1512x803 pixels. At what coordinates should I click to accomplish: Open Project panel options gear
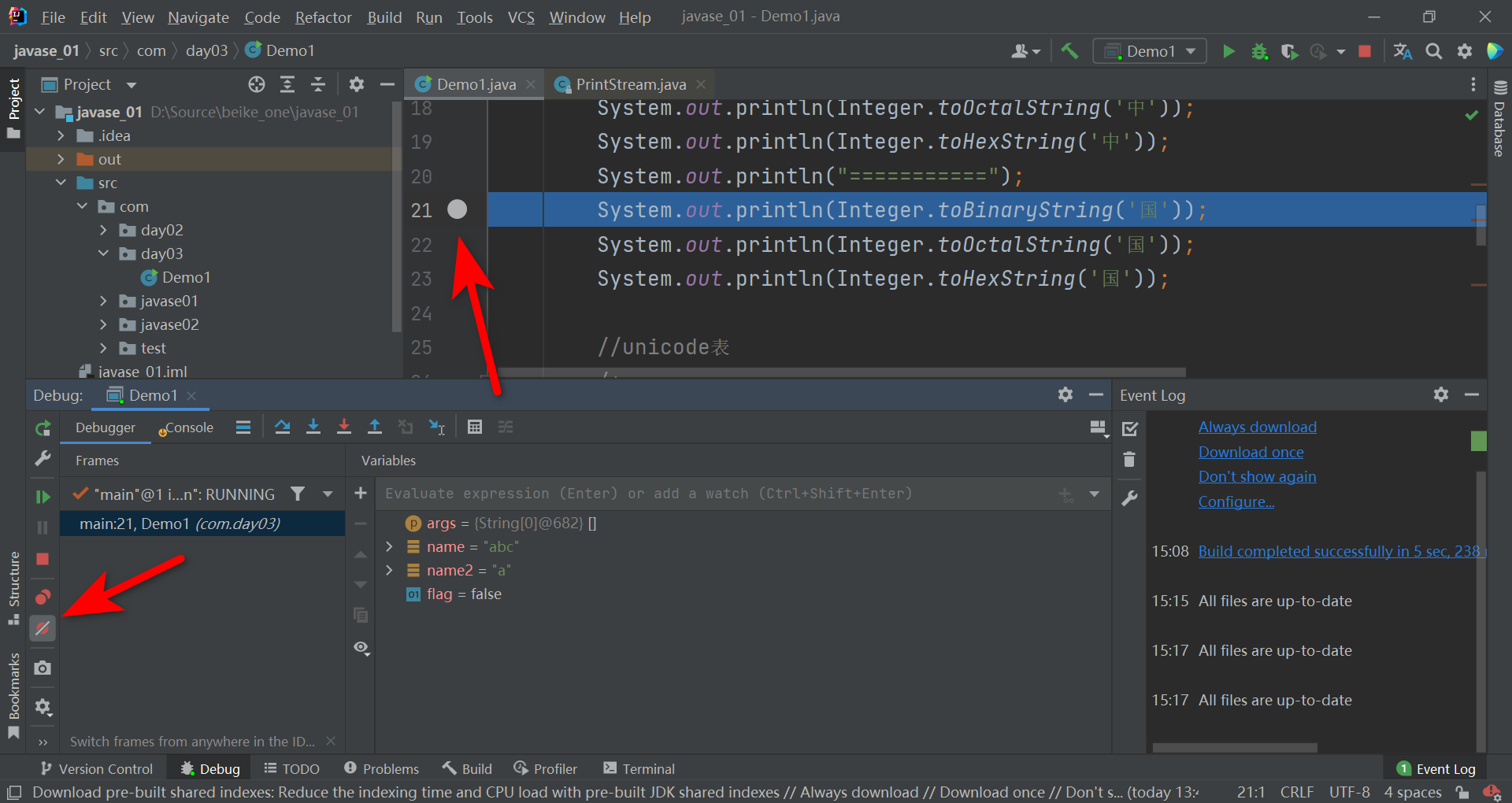tap(357, 84)
